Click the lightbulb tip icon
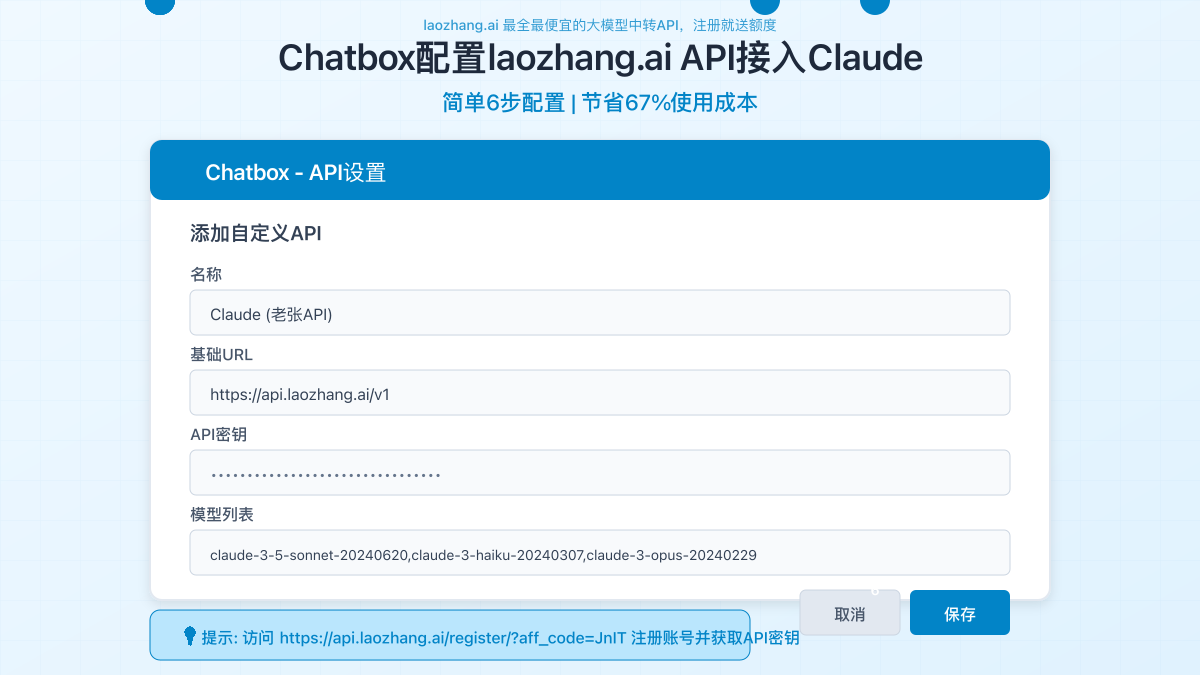This screenshot has width=1200, height=675. point(189,636)
